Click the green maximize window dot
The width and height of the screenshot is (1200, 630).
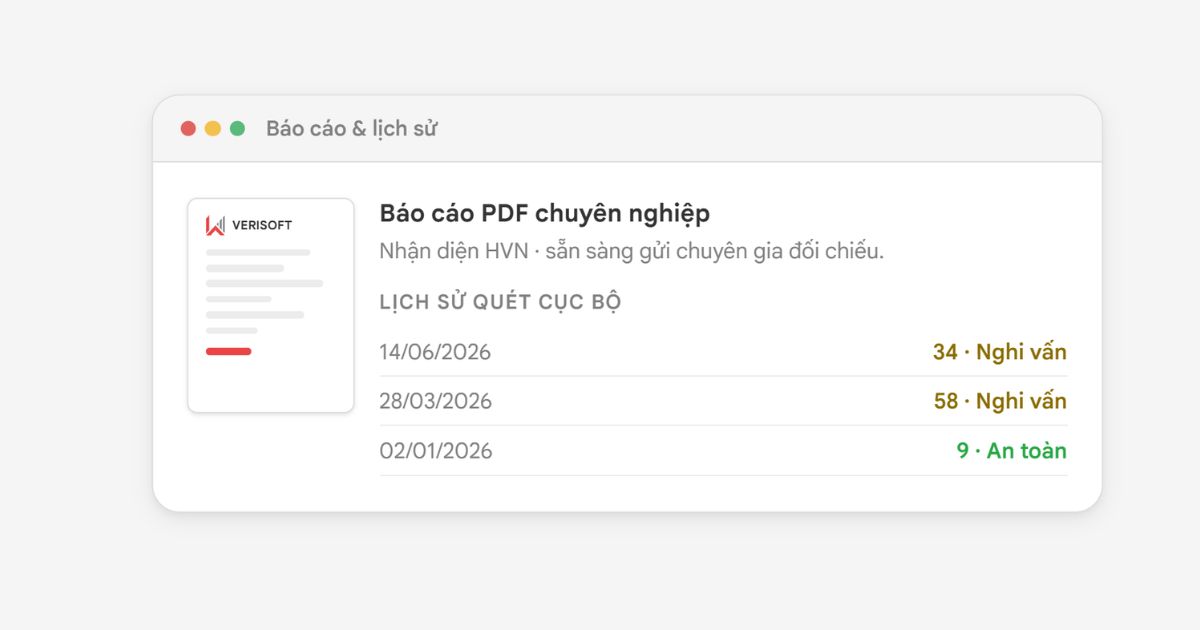coord(237,128)
